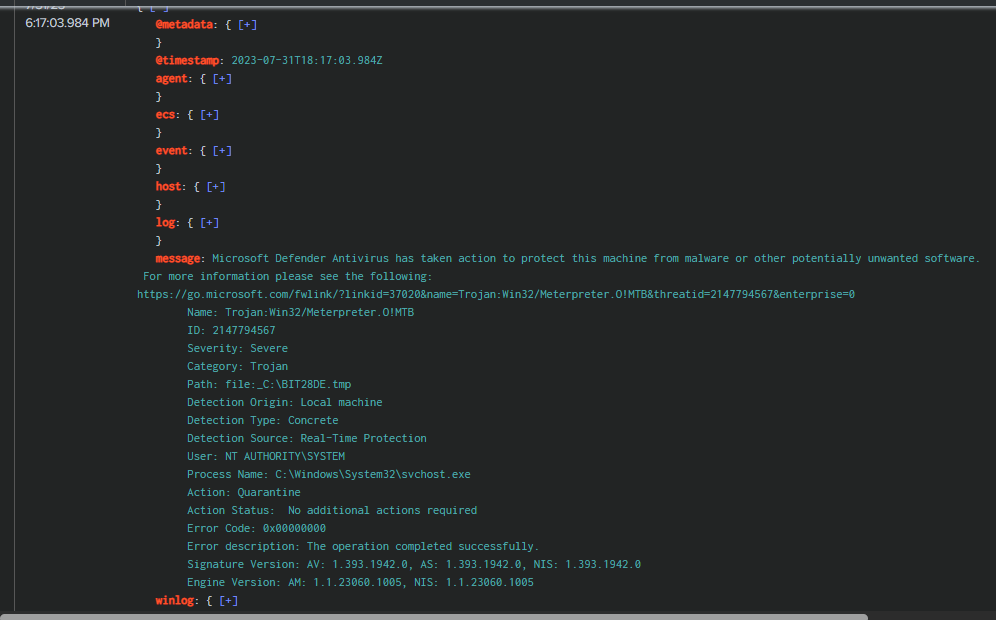The height and width of the screenshot is (620, 996).
Task: Click the host key label
Action: point(168,187)
